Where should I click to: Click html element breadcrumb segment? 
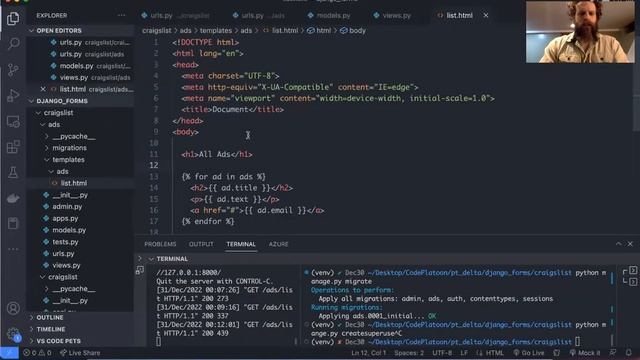319,31
